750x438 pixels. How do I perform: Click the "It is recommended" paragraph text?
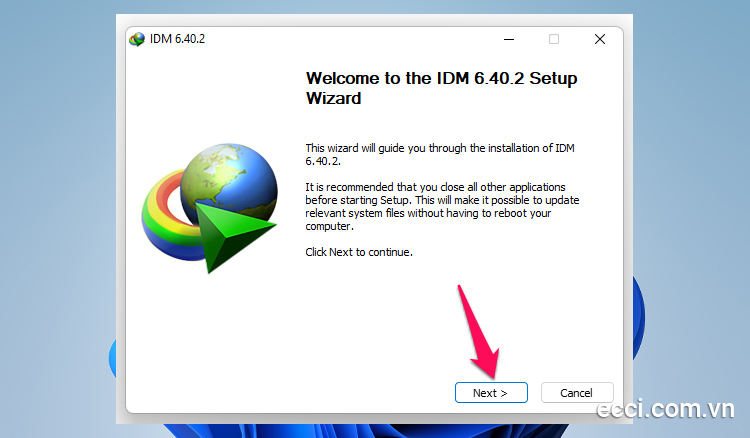tap(440, 206)
